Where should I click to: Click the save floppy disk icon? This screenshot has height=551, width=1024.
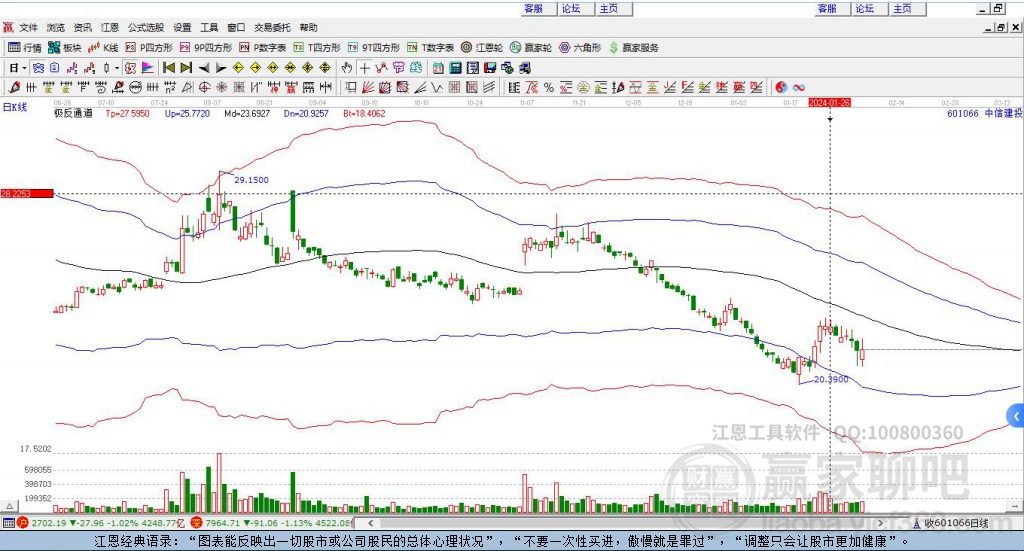[x=490, y=68]
